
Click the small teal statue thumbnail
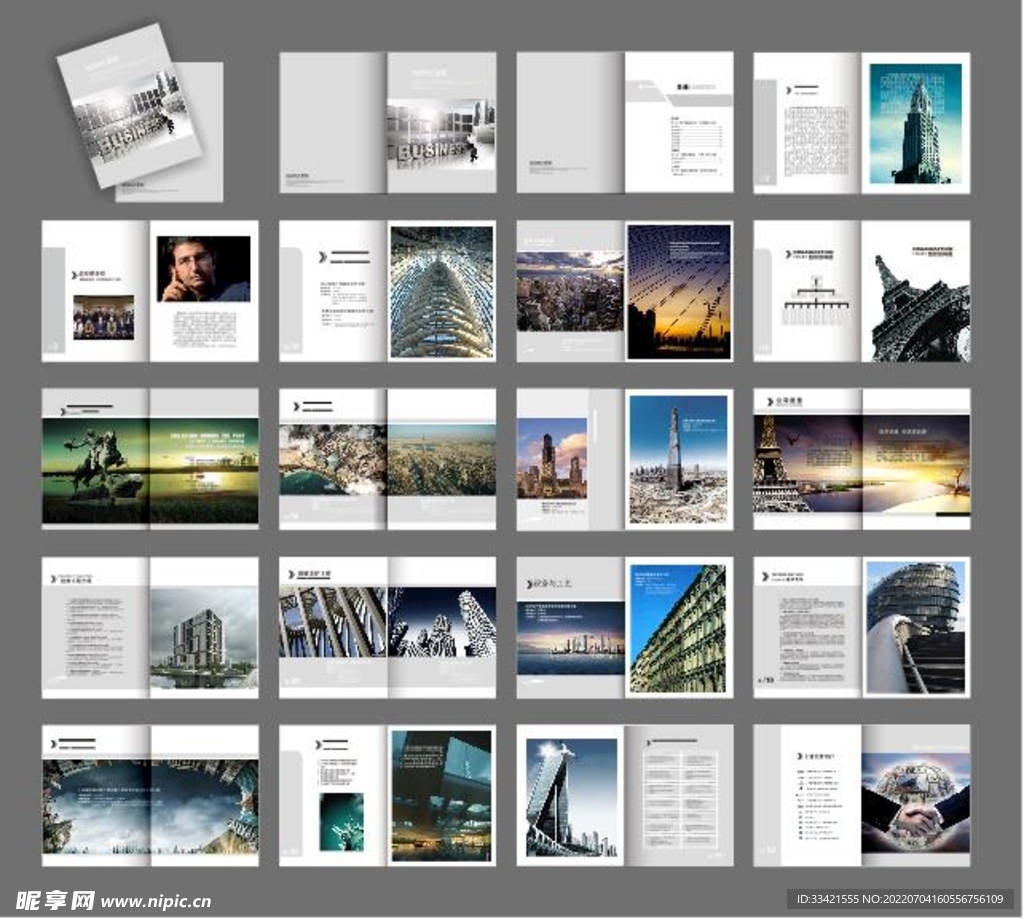click(341, 821)
